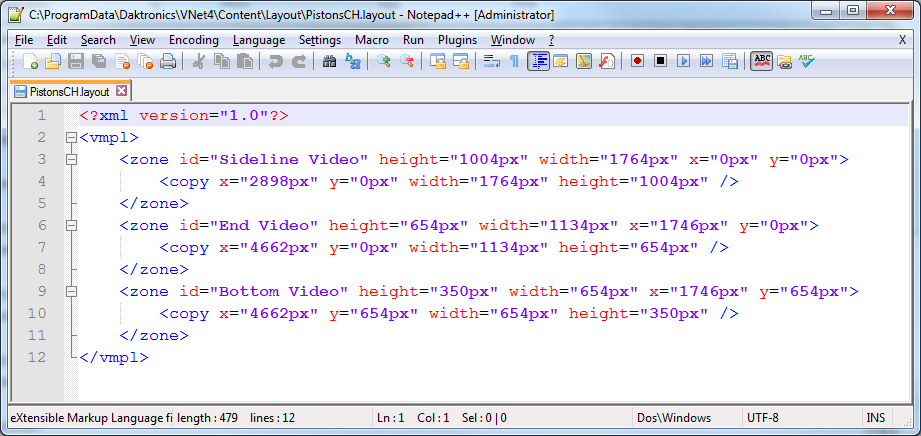Click the Replace toolbar icon
Viewport: 921px width, 436px height.
(x=353, y=62)
